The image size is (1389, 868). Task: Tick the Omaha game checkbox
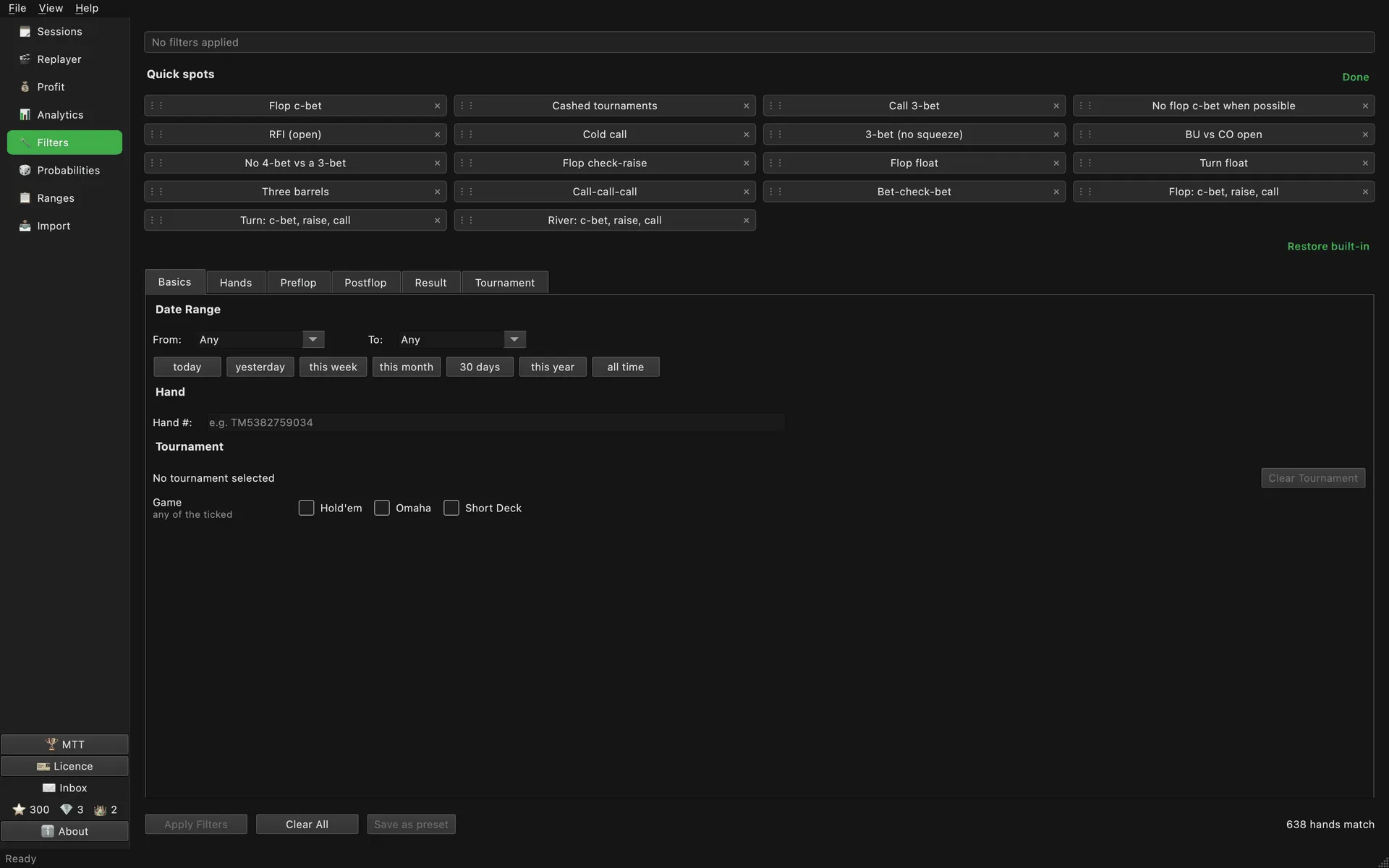pos(382,508)
